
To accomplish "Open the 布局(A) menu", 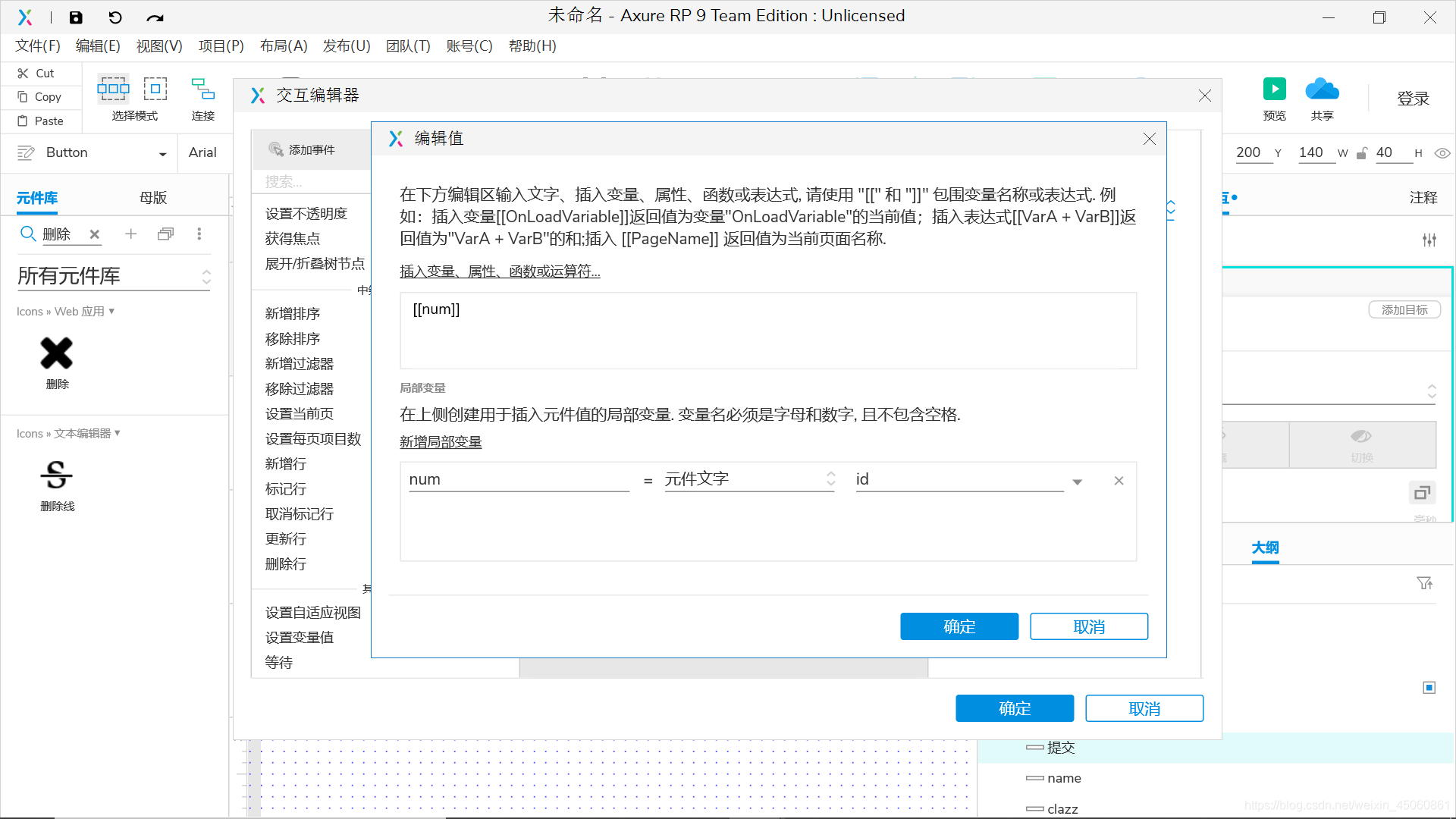I will [x=284, y=46].
